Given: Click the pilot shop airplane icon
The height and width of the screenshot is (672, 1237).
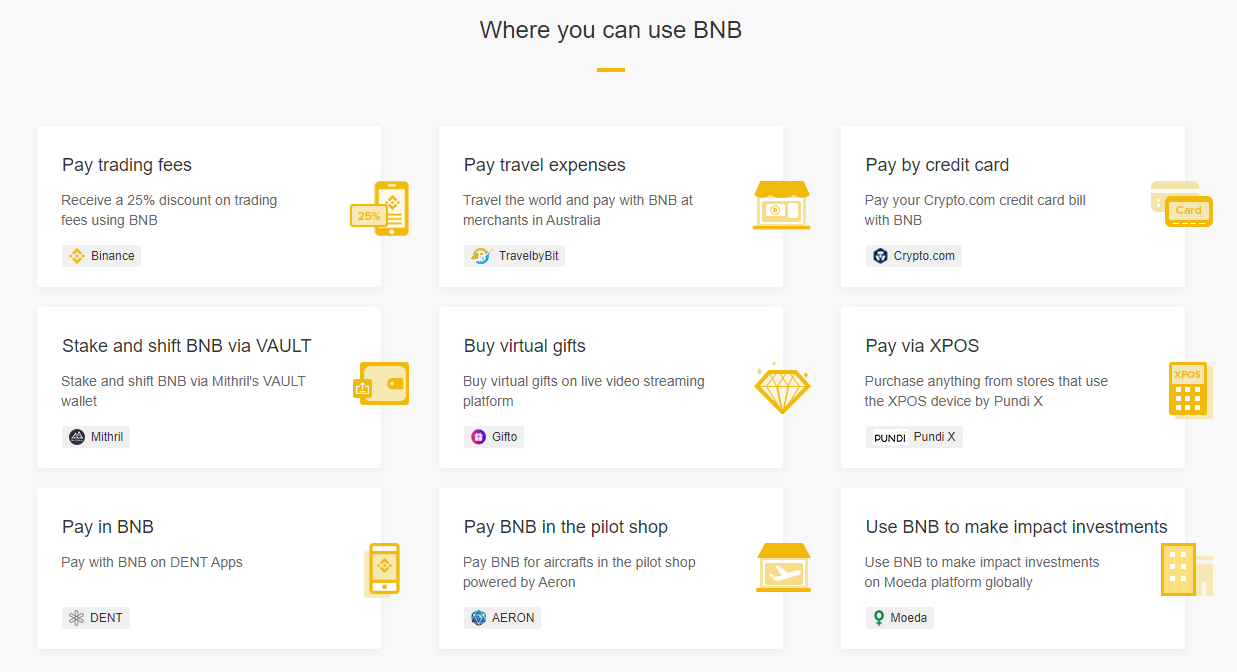Looking at the screenshot, I should pos(783,567).
